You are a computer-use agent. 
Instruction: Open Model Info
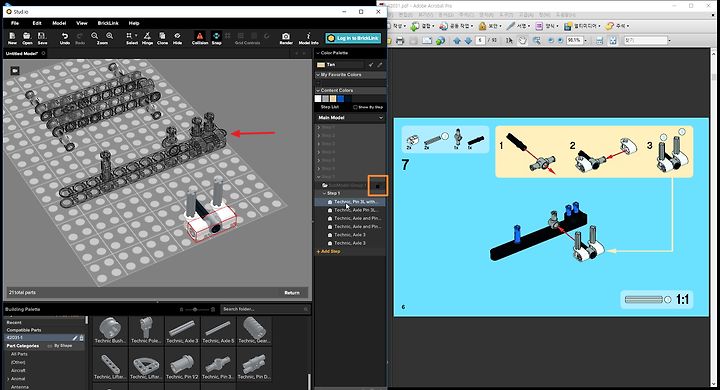click(309, 38)
